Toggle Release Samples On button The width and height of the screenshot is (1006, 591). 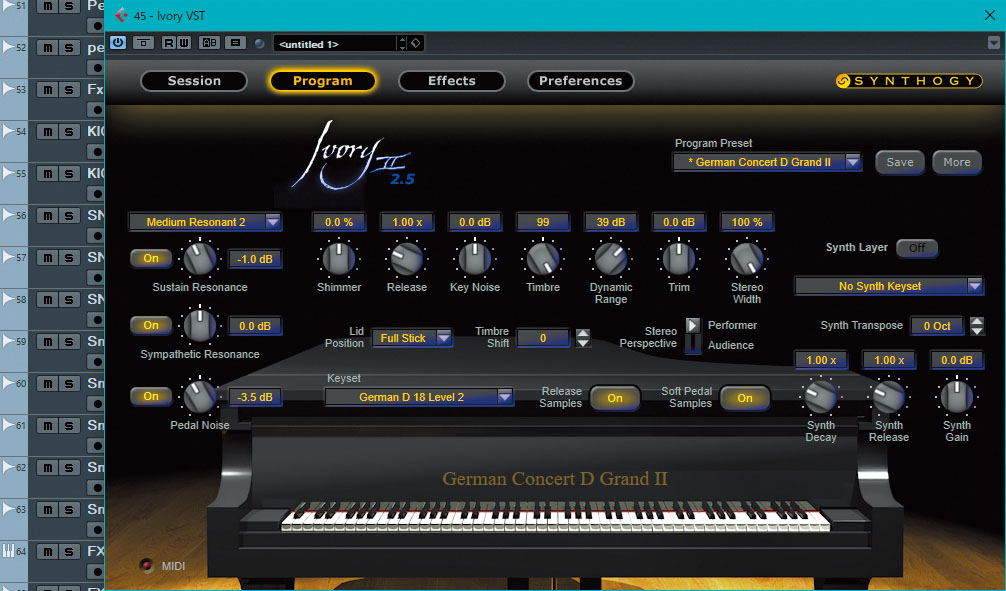coord(615,398)
